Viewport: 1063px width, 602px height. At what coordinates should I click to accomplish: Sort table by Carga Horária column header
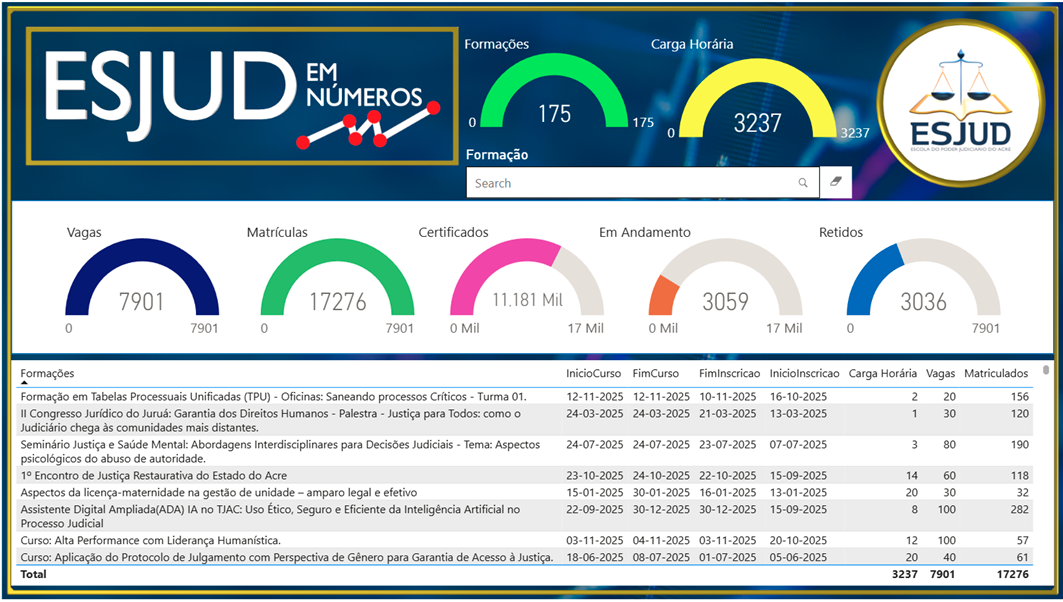882,374
